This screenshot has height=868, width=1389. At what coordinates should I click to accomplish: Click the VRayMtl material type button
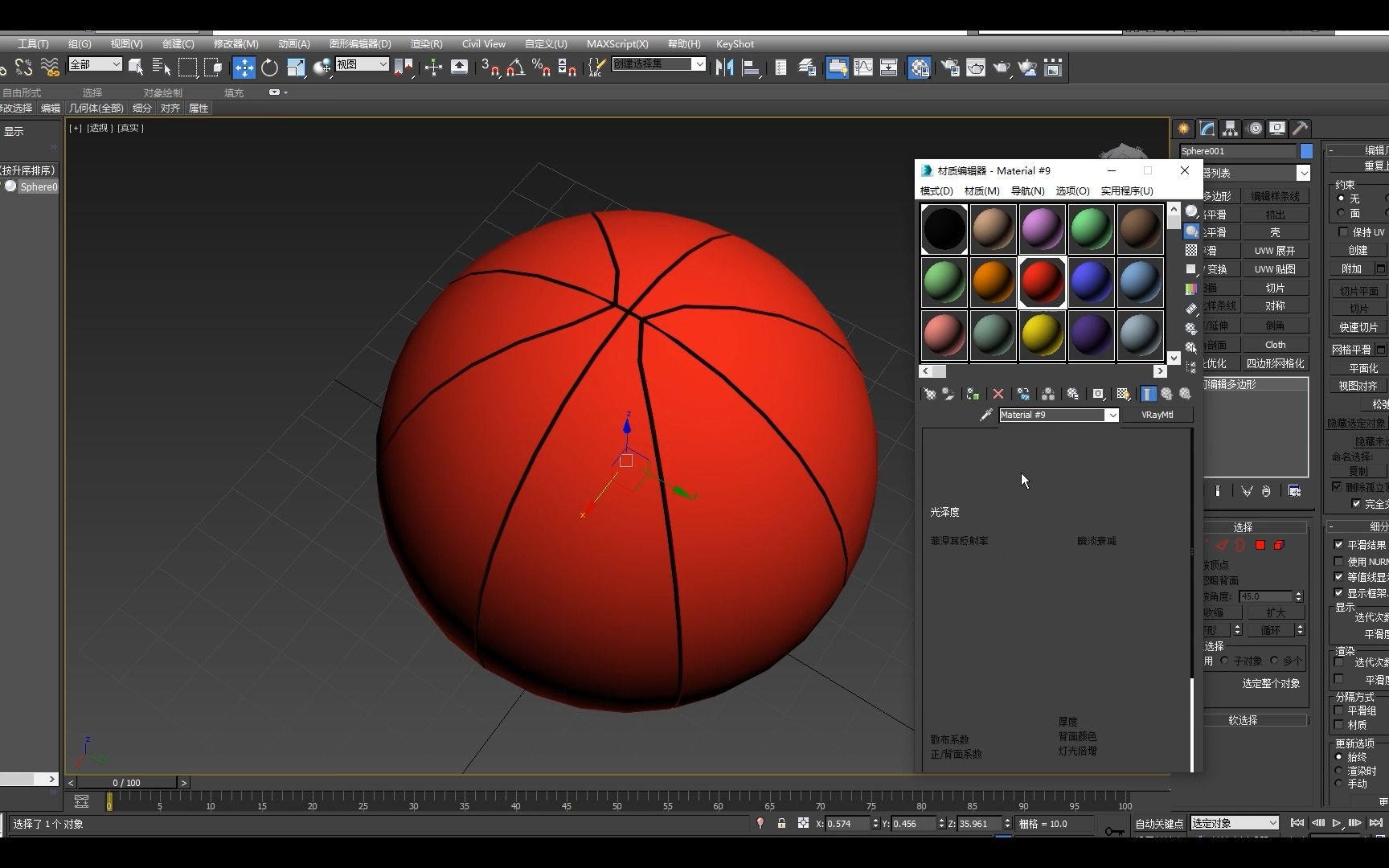(x=1157, y=415)
